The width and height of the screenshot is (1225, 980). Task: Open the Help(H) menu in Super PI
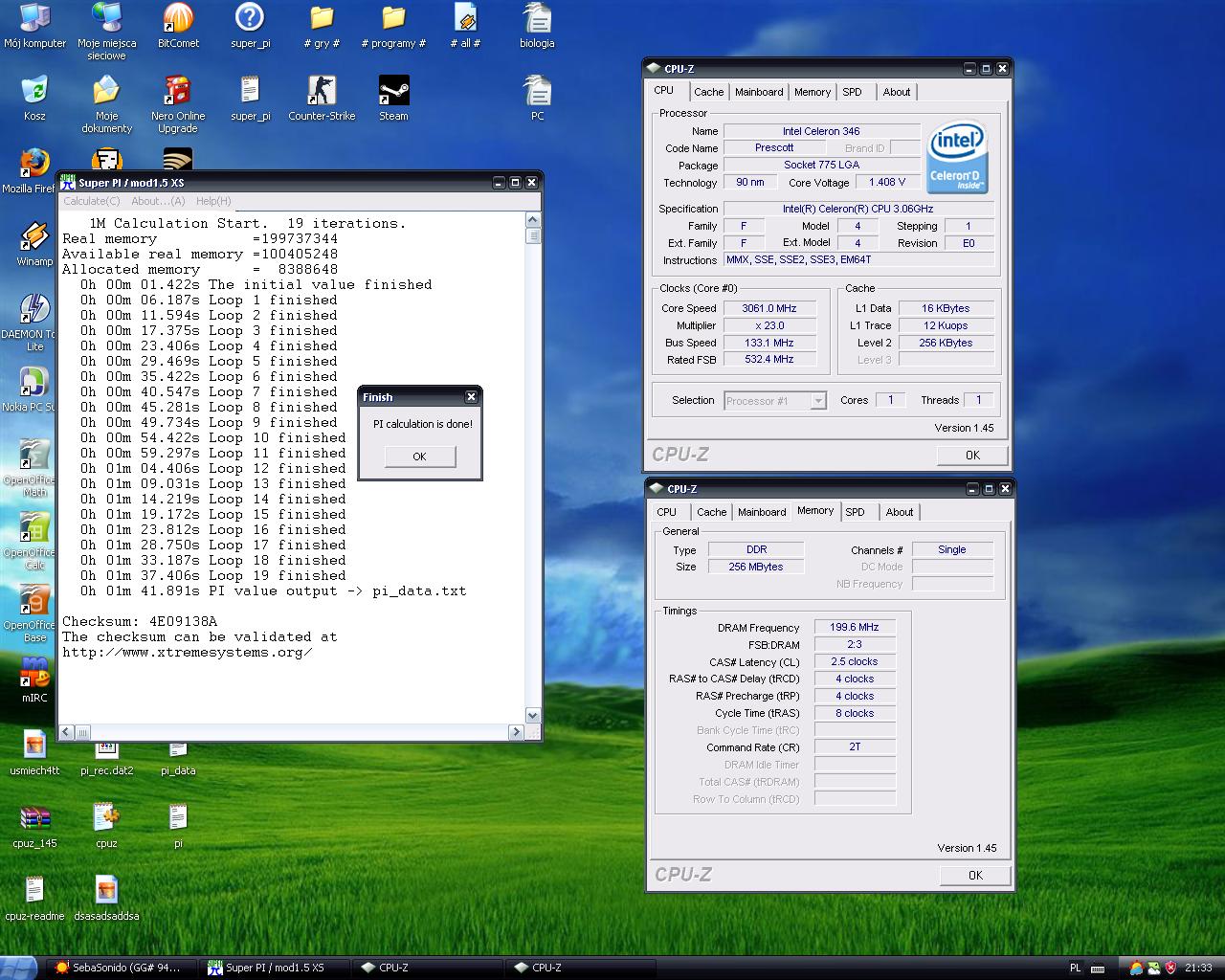pos(213,201)
